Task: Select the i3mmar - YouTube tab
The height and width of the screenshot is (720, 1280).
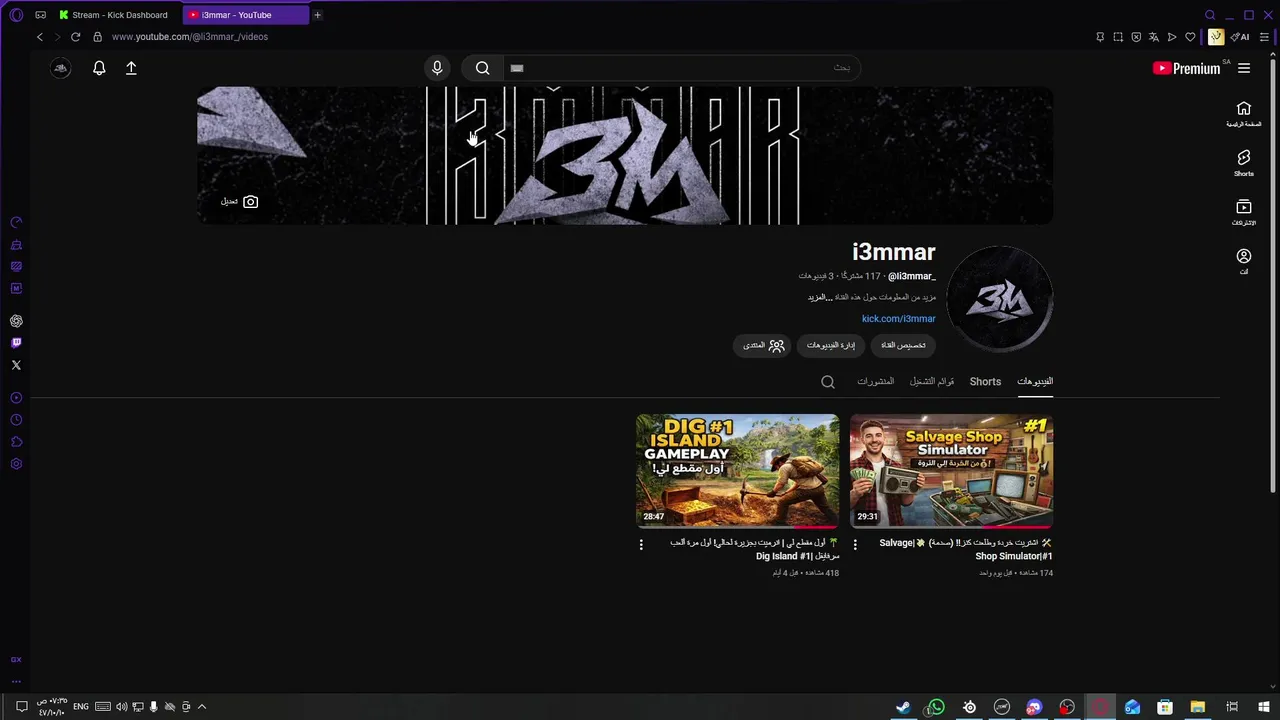Action: tap(246, 15)
